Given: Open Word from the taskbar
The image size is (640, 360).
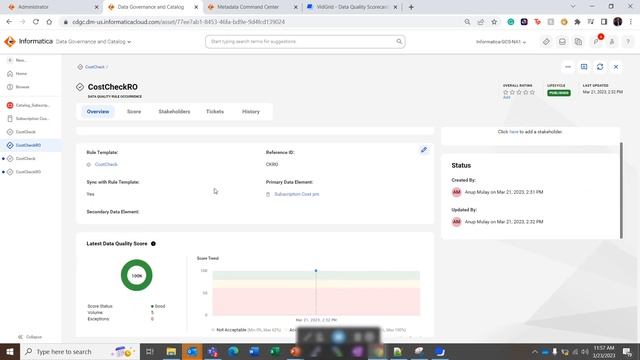Looking at the screenshot, I should pos(254,351).
